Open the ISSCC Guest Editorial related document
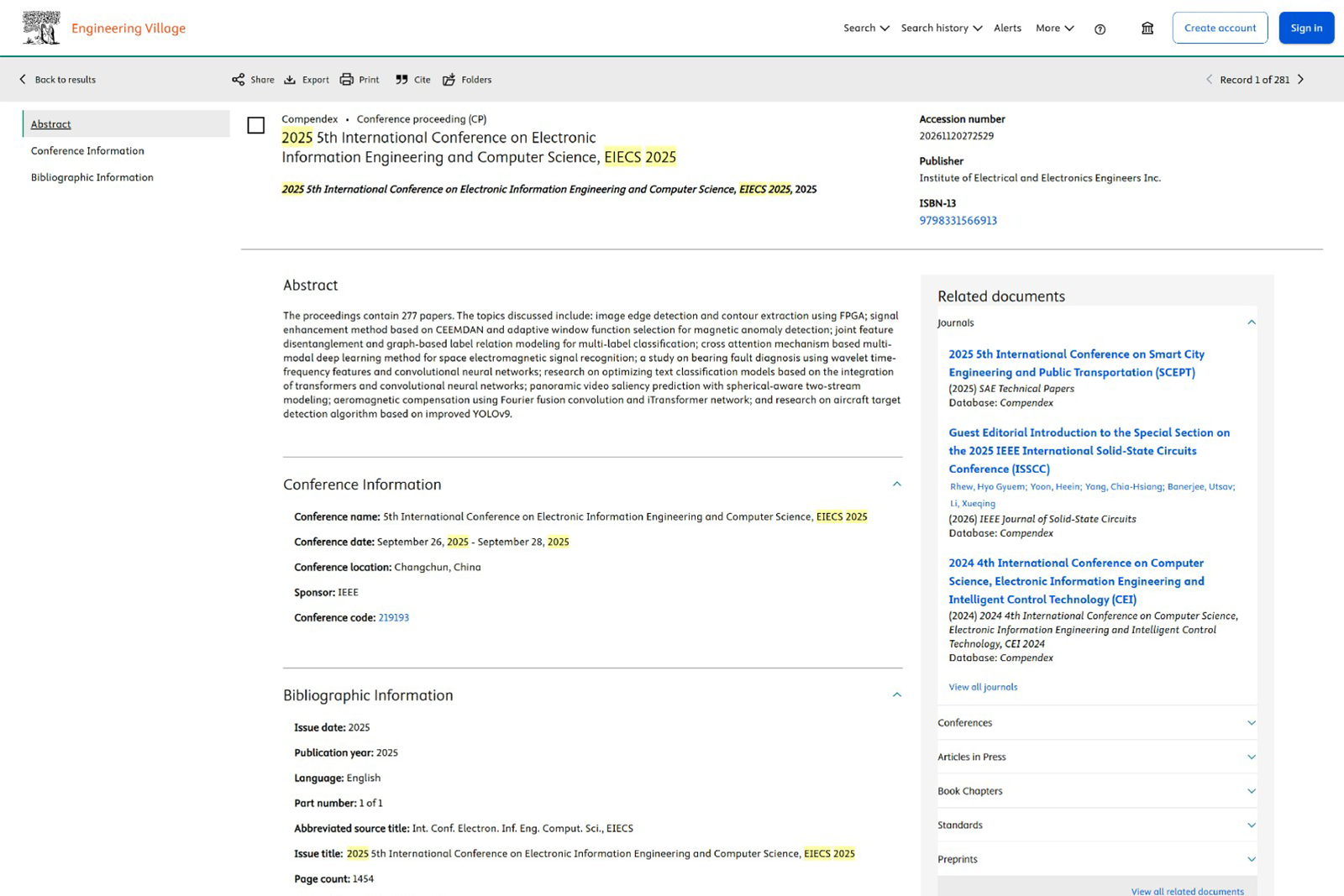1344x896 pixels. pos(1089,451)
